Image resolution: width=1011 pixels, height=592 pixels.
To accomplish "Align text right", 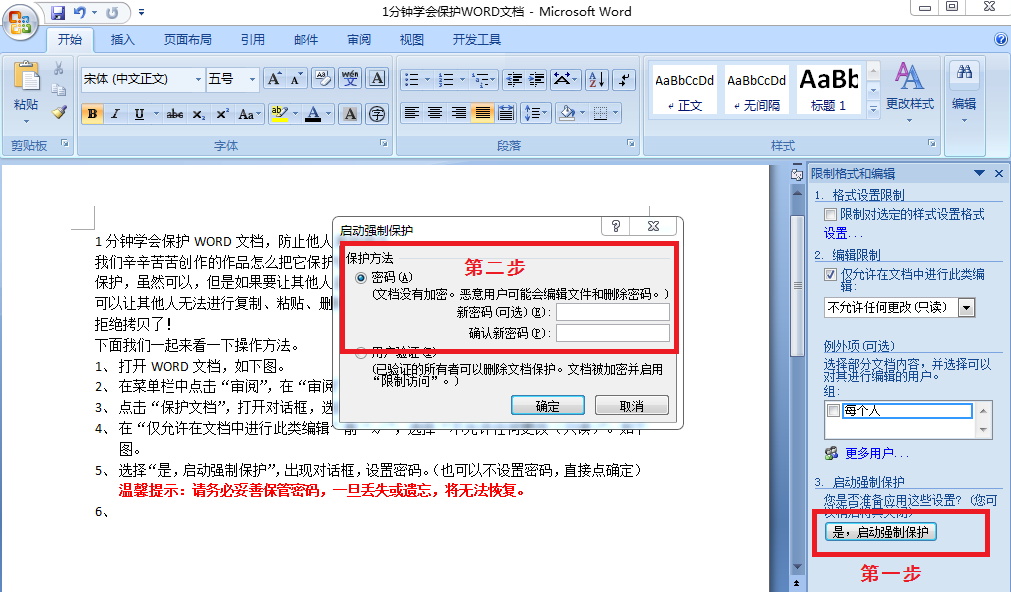I will (459, 113).
